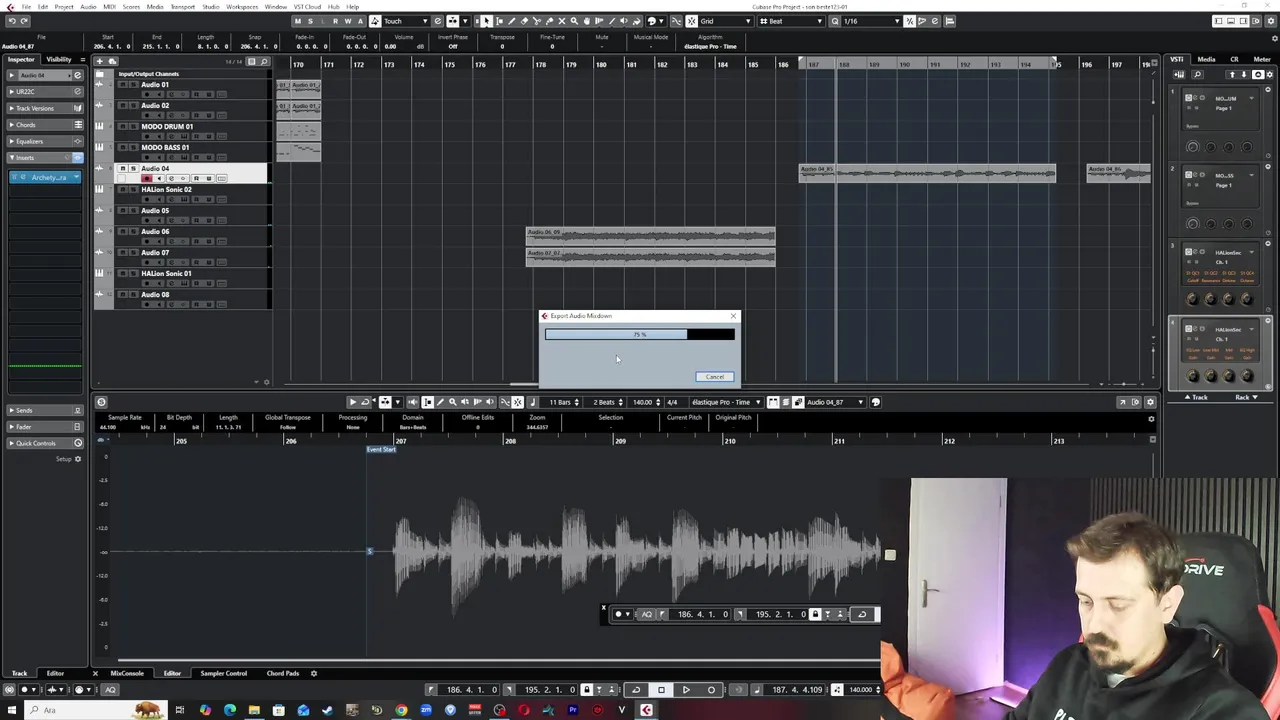1280x720 pixels.
Task: Cancel the Export Audio Mixdown
Action: coord(714,377)
